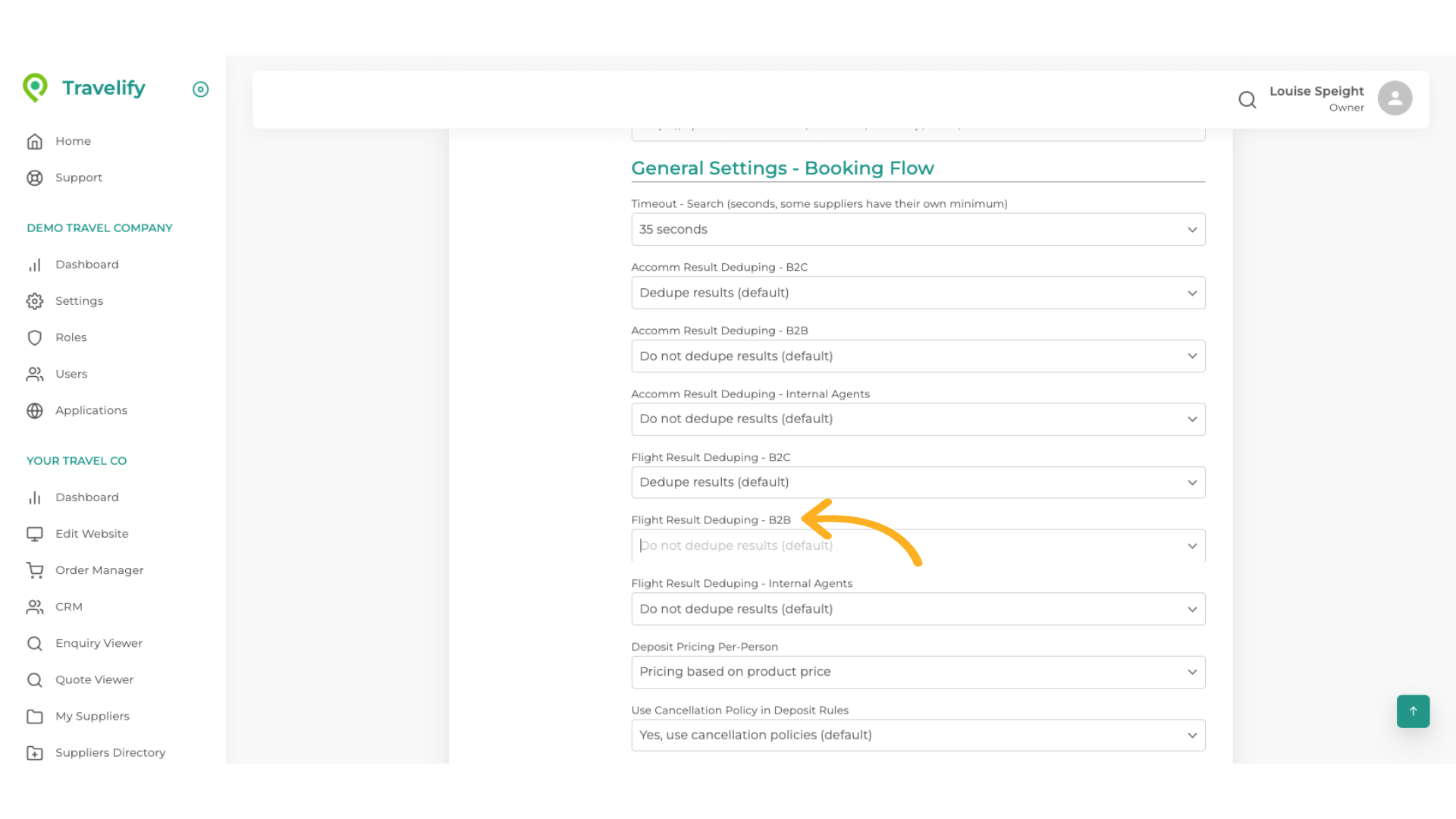1456x819 pixels.
Task: Open Use Cancellation Policy in Deposit Rules dropdown
Action: (918, 735)
